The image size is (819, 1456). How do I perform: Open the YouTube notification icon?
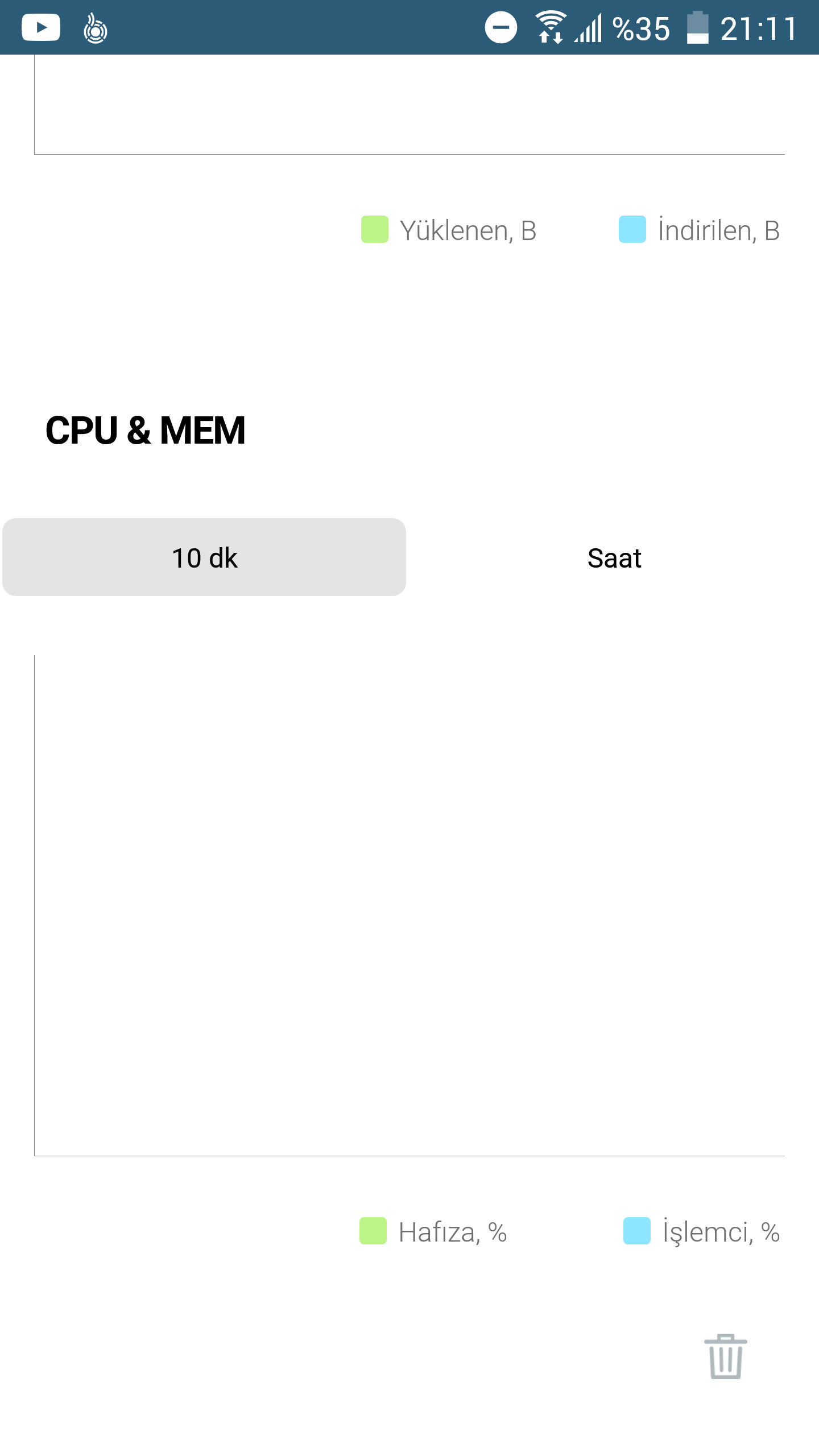(41, 27)
